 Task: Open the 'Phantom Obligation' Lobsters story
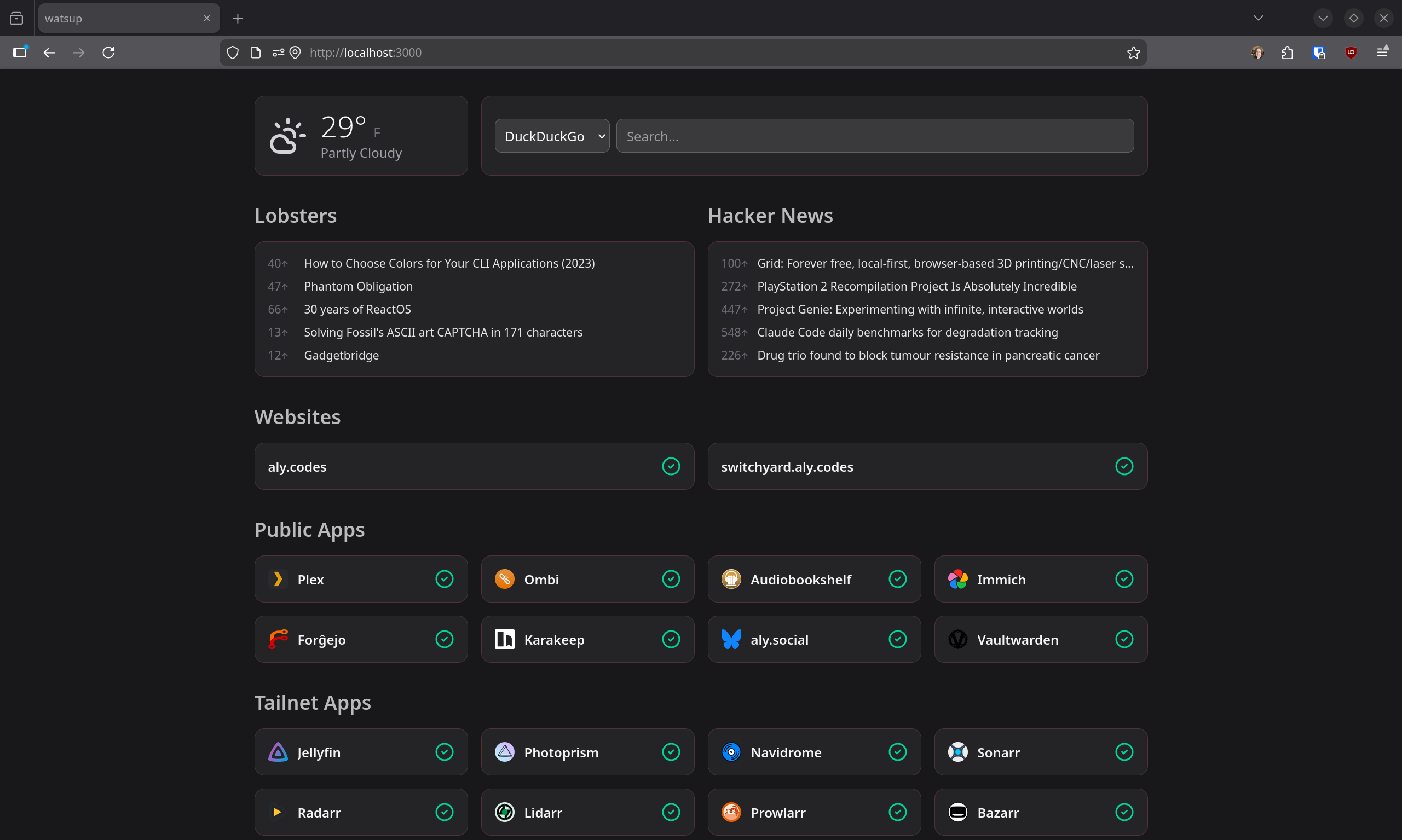click(359, 286)
